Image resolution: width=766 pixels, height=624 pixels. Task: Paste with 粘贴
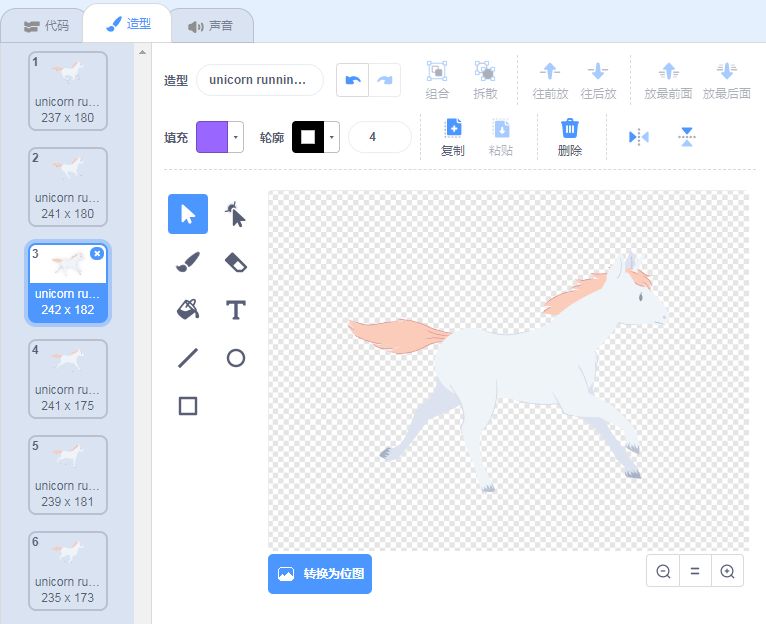501,137
